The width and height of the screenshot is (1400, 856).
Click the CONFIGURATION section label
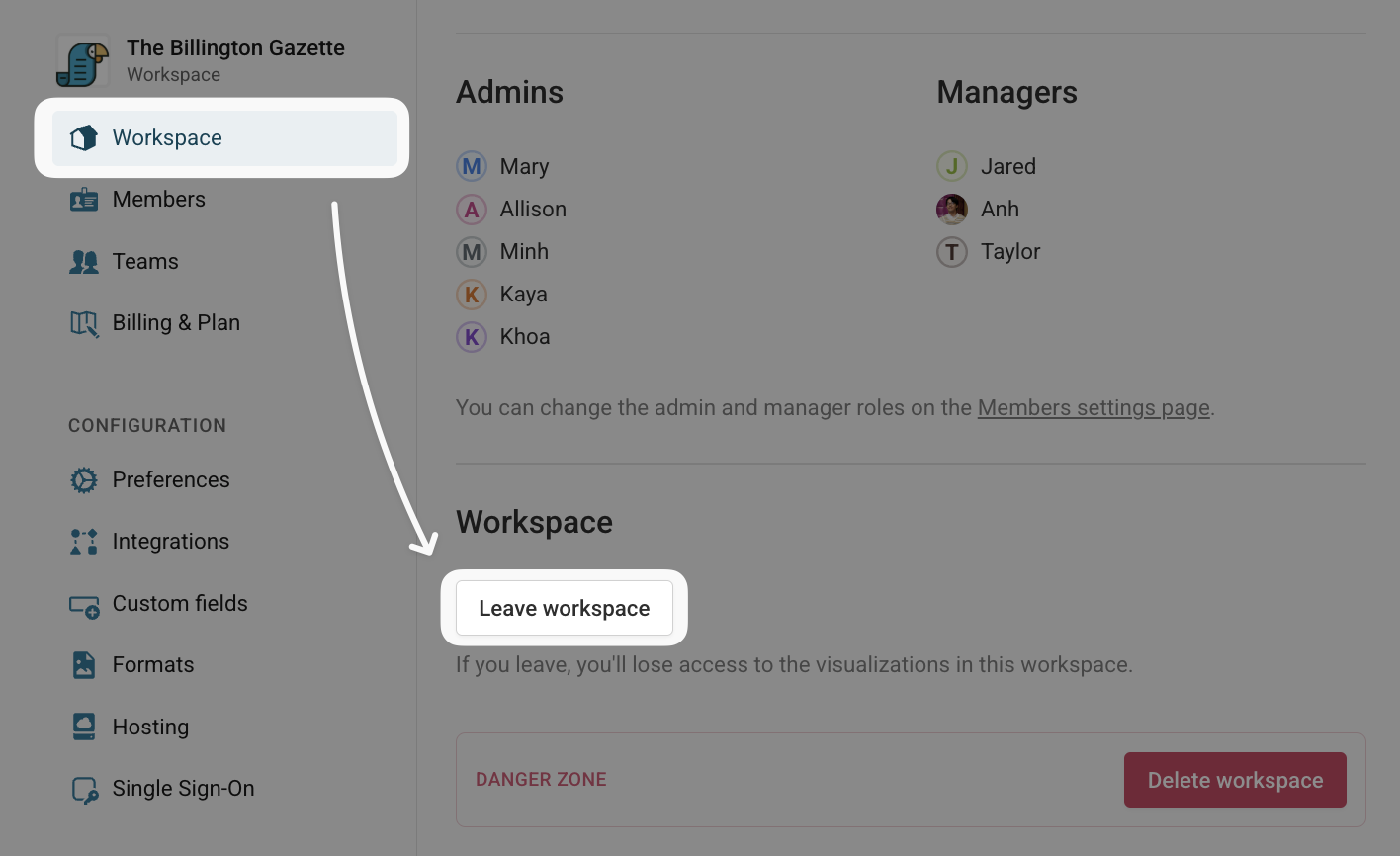(x=147, y=426)
